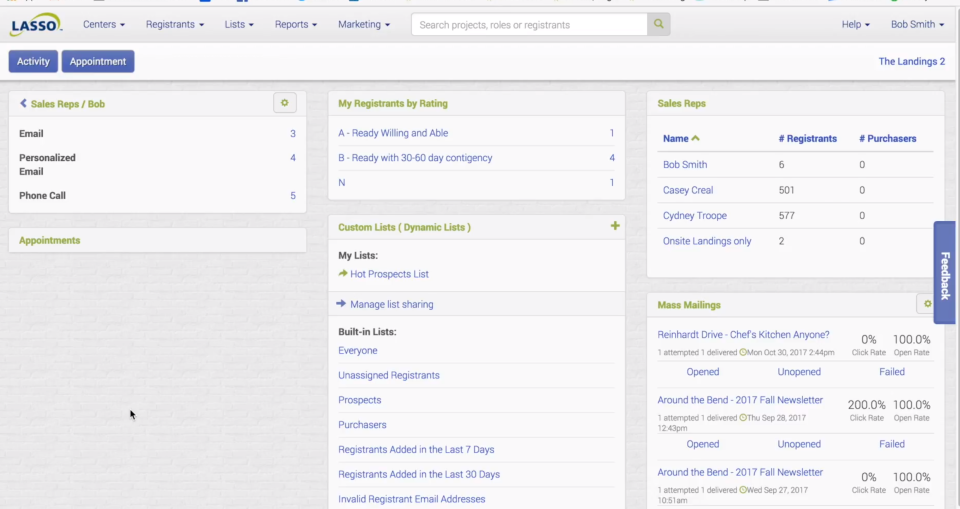Viewport: 960px width, 509px height.
Task: Click the Appointments panel heading
Action: click(x=50, y=241)
